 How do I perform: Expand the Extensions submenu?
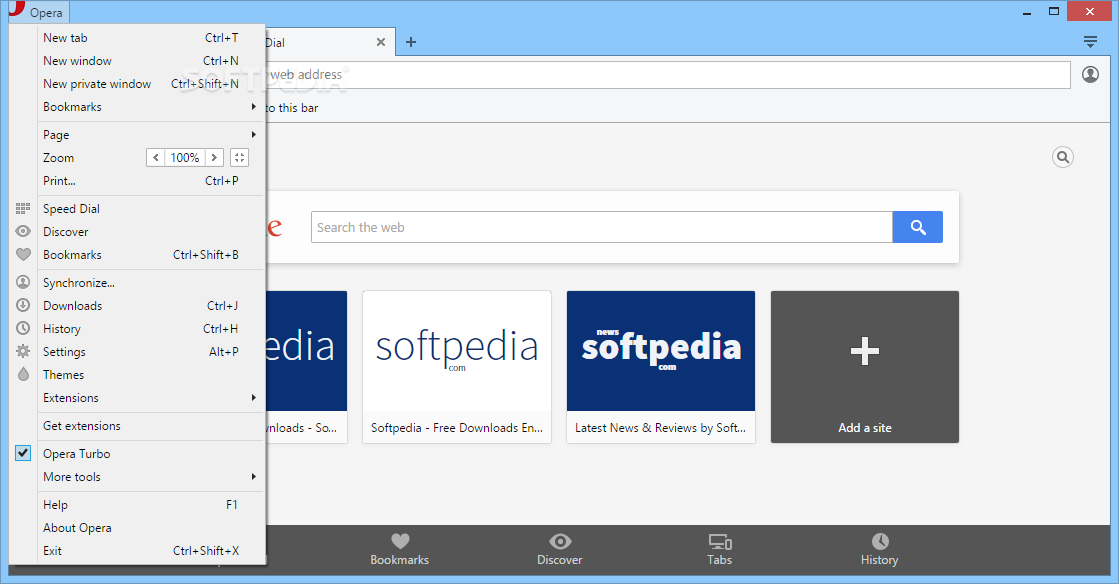pos(151,398)
